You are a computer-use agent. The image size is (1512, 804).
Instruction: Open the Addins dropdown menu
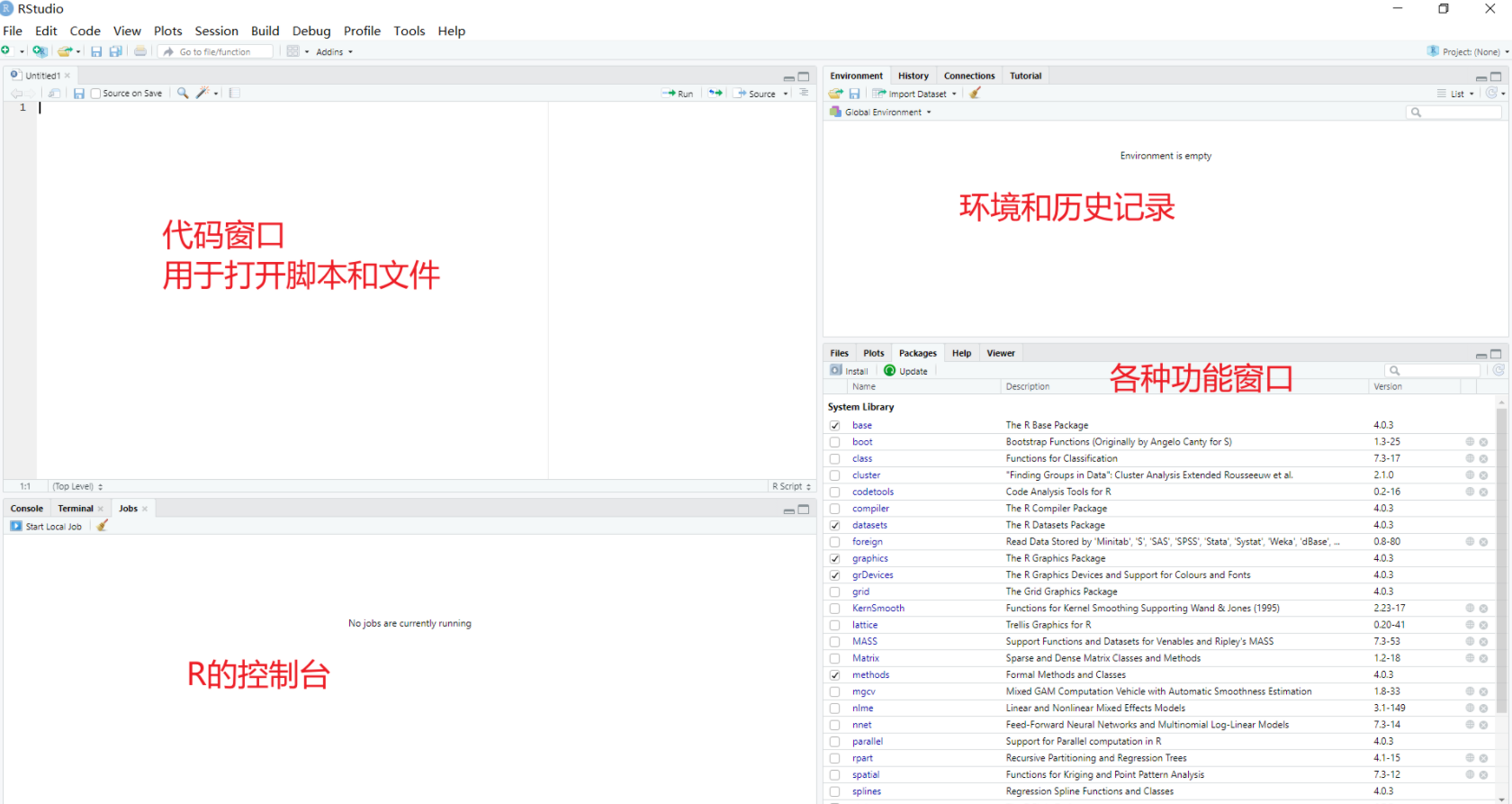334,52
